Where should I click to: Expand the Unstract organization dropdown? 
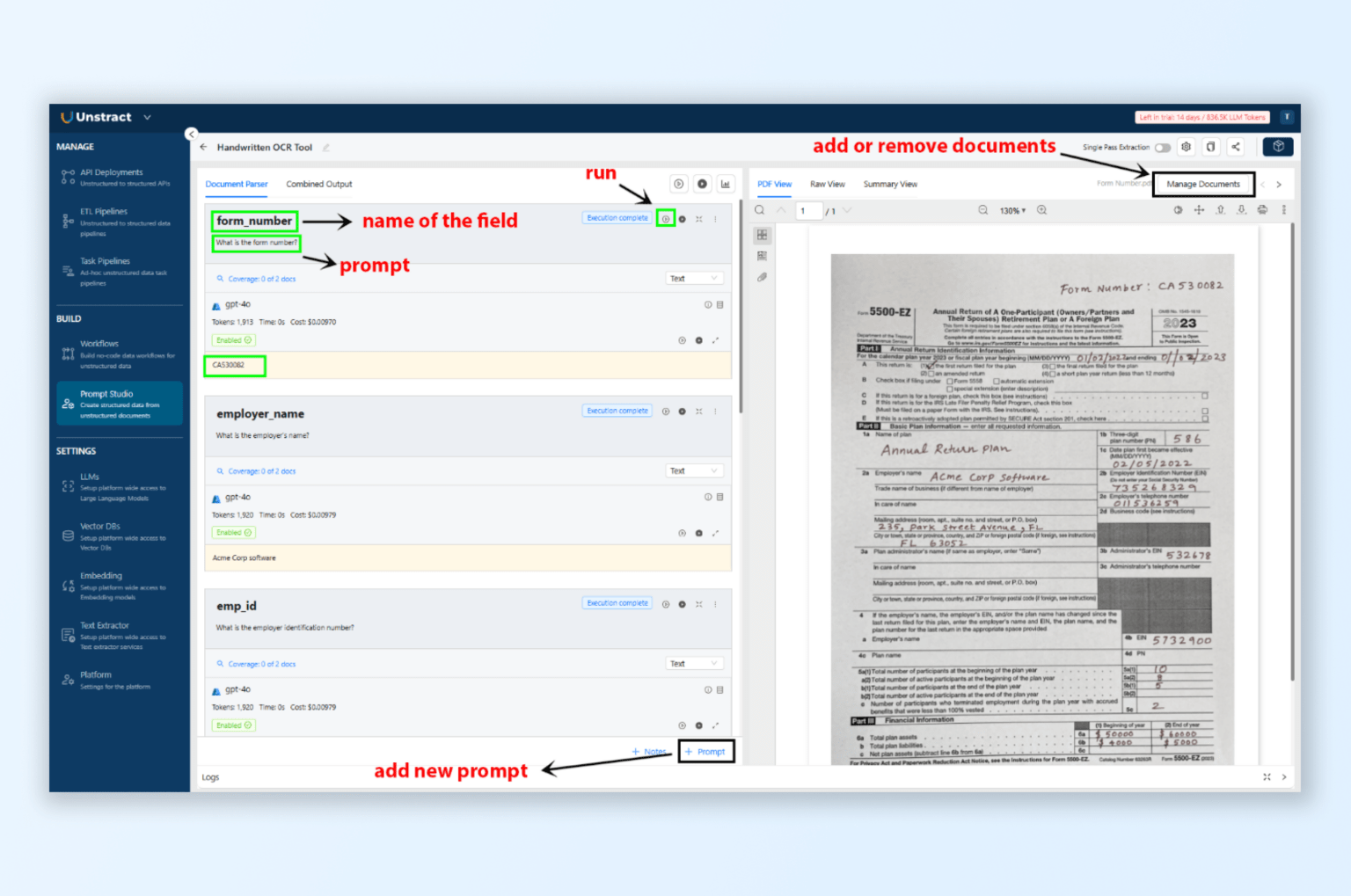(x=147, y=118)
